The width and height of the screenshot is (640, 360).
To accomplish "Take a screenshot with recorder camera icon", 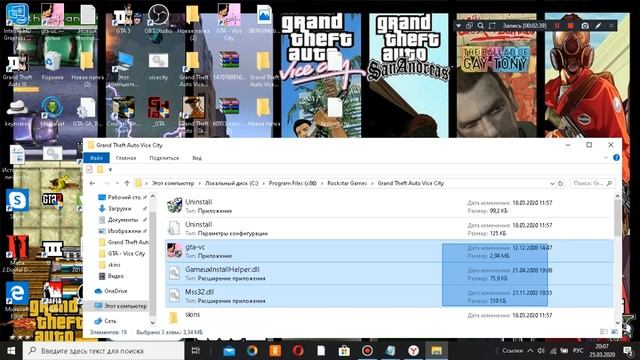I will pos(585,26).
